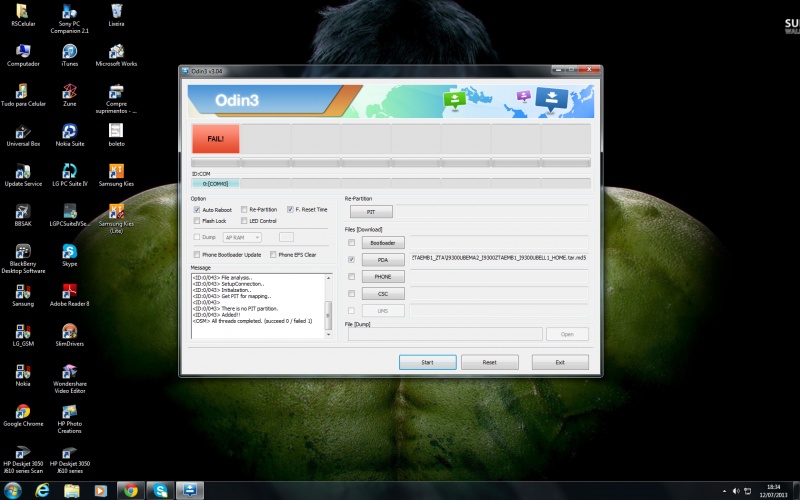Screen dimensions: 800x500
Task: Check Phone EFS Clear option
Action: 273,255
